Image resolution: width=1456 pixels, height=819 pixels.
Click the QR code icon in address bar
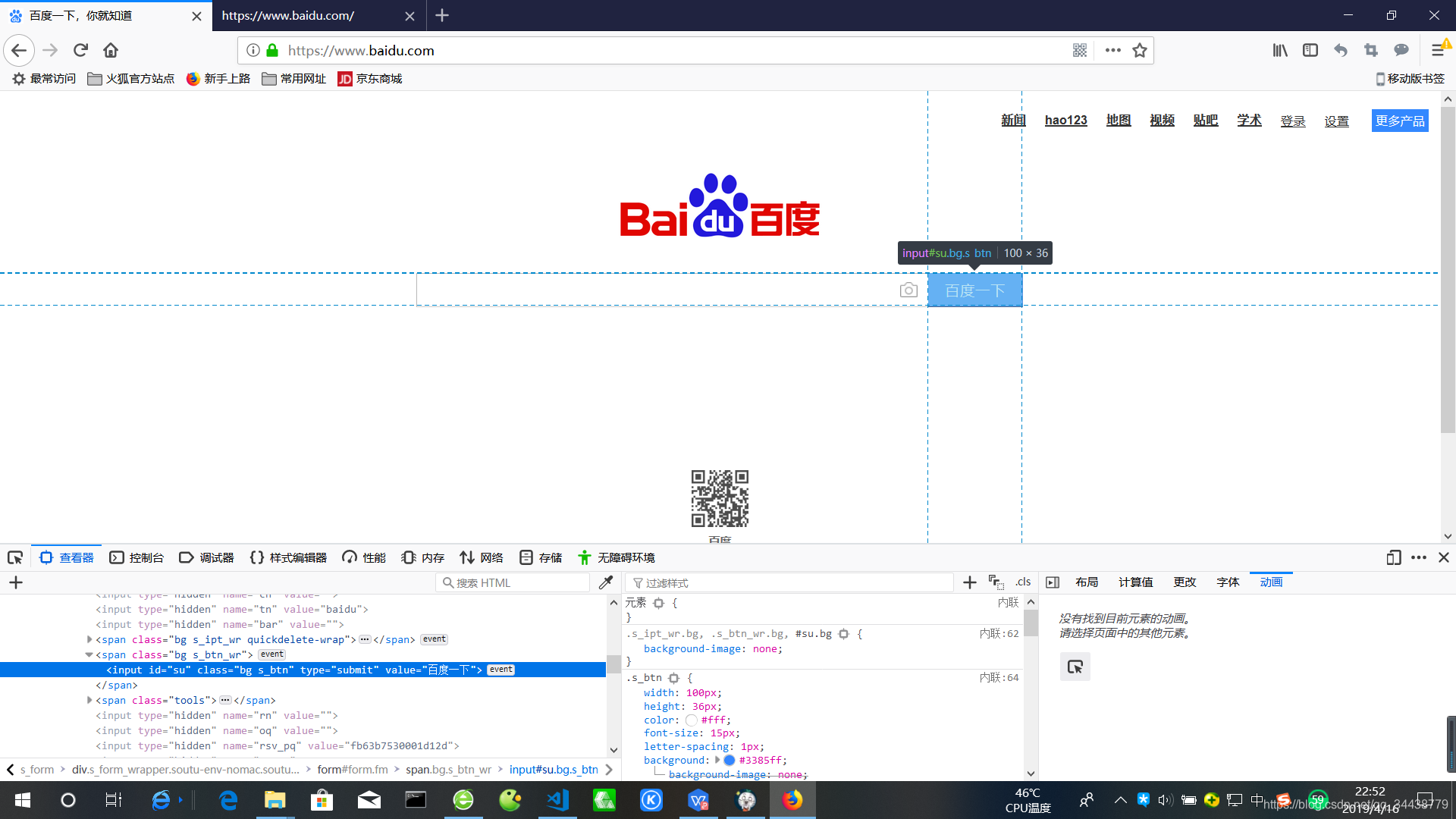coord(1080,50)
